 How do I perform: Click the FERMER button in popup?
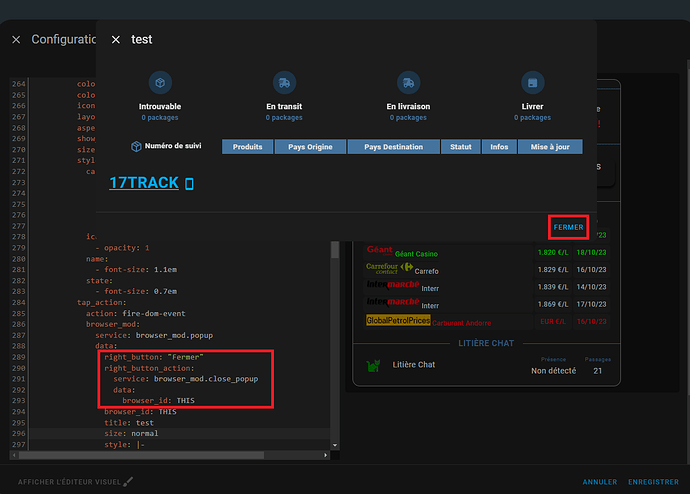568,227
